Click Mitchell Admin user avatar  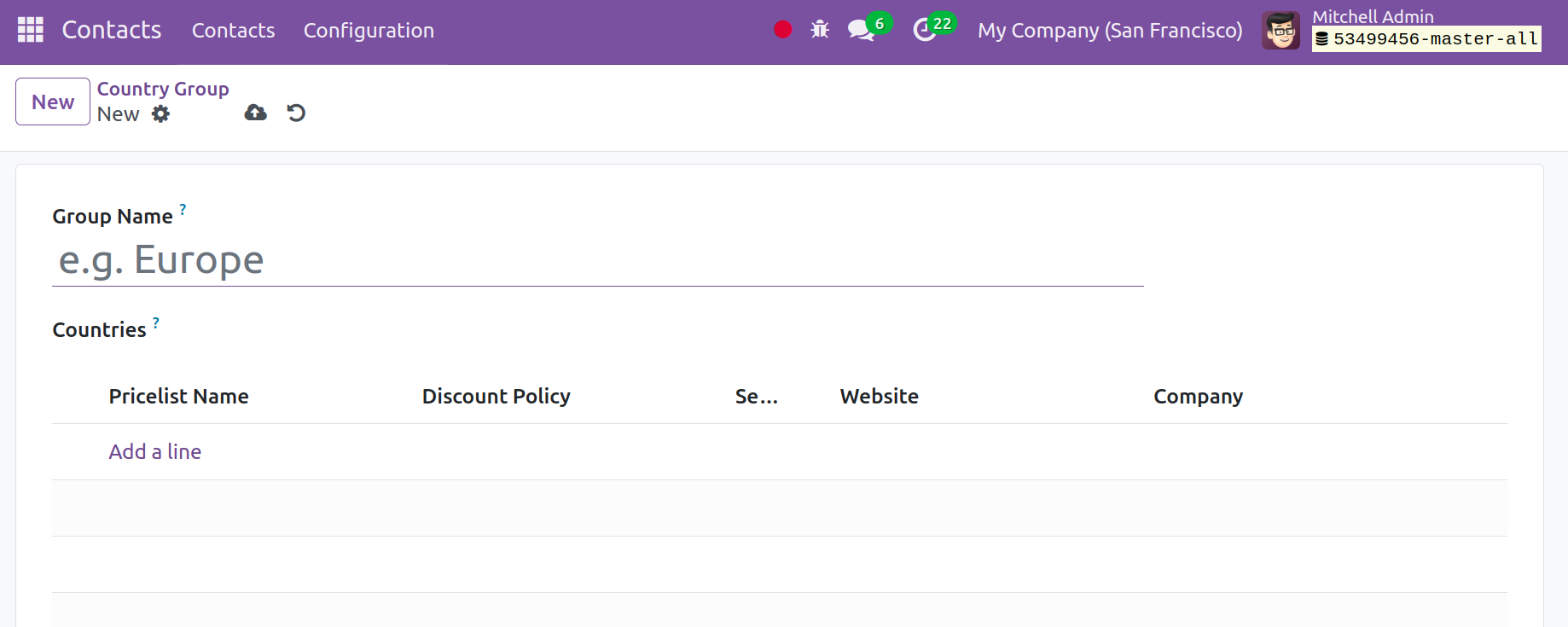click(x=1281, y=31)
